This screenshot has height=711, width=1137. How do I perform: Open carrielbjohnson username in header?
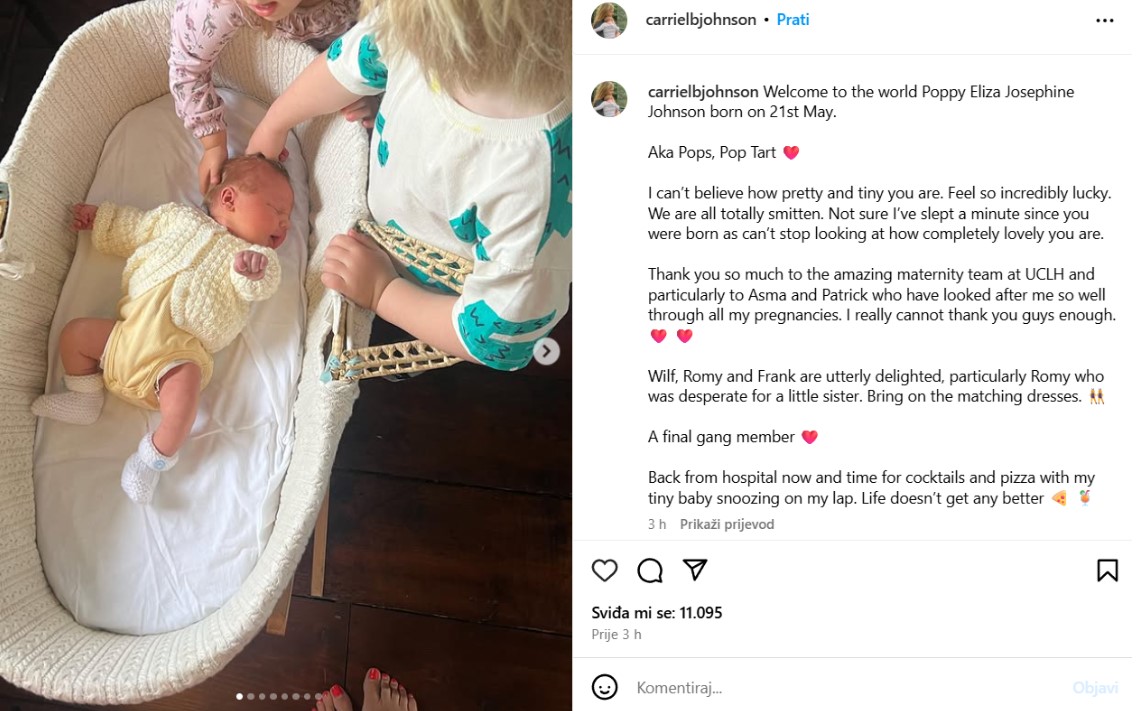[700, 20]
